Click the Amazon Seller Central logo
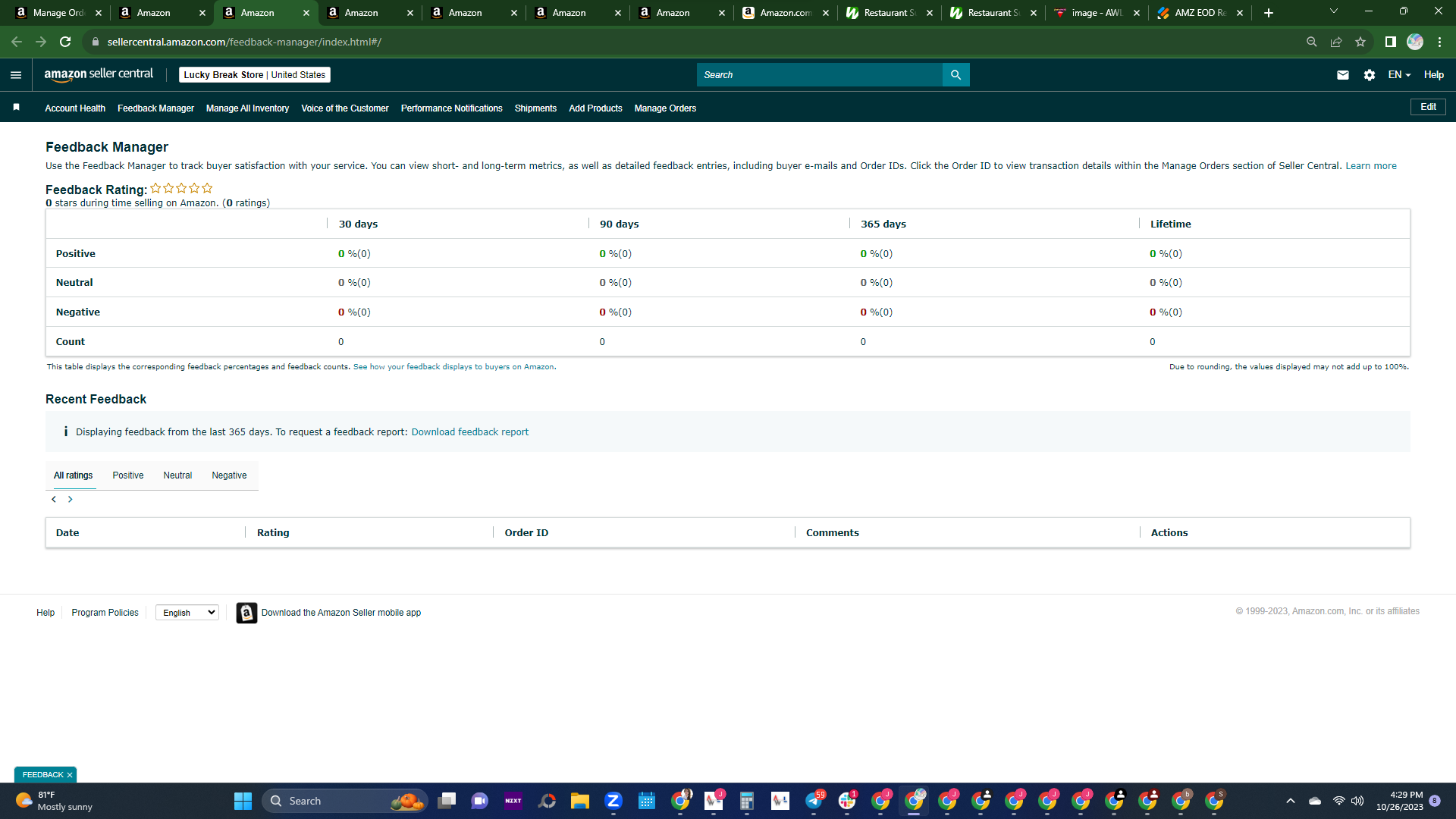The width and height of the screenshot is (1456, 819). tap(99, 74)
